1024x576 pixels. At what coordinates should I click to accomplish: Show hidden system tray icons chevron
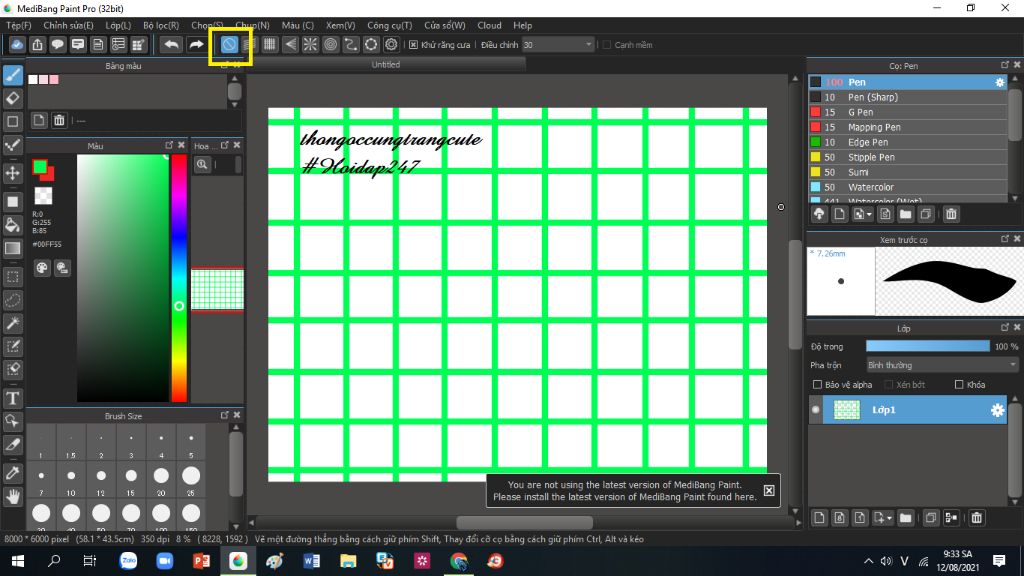(x=868, y=561)
